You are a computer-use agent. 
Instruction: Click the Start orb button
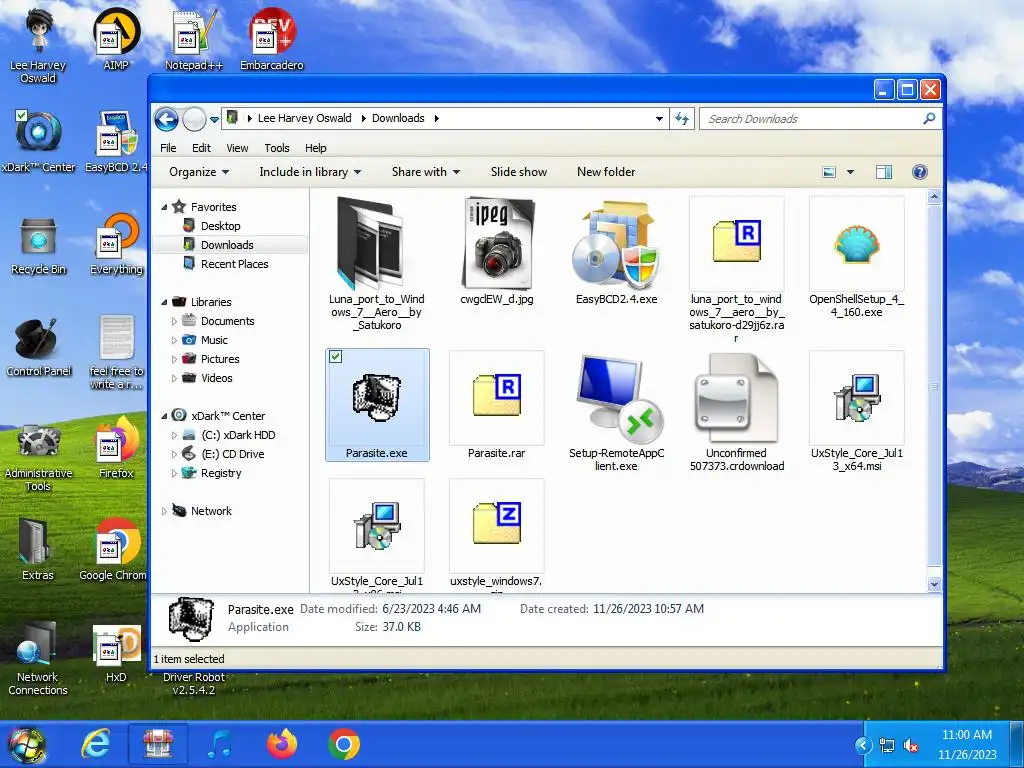27,744
